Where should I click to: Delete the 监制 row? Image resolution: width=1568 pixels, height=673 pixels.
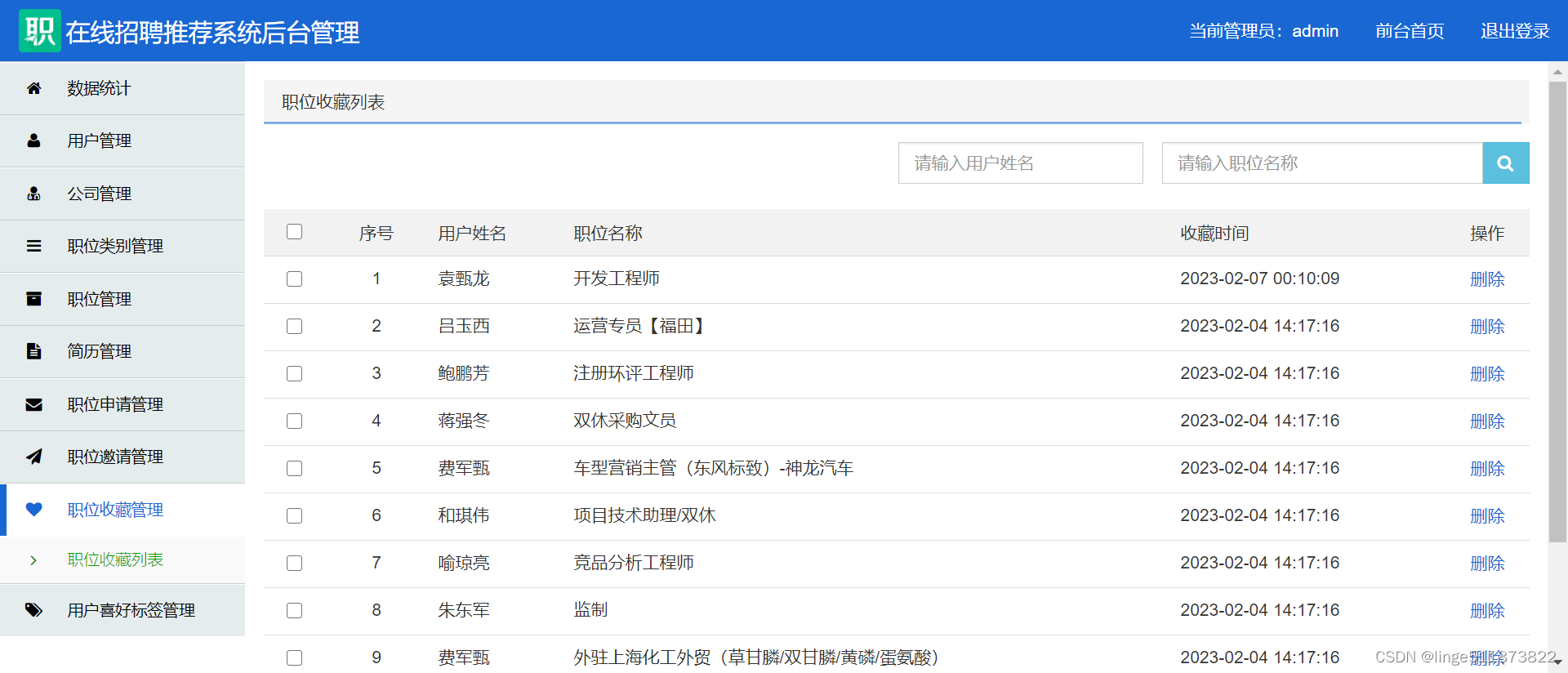[1487, 611]
